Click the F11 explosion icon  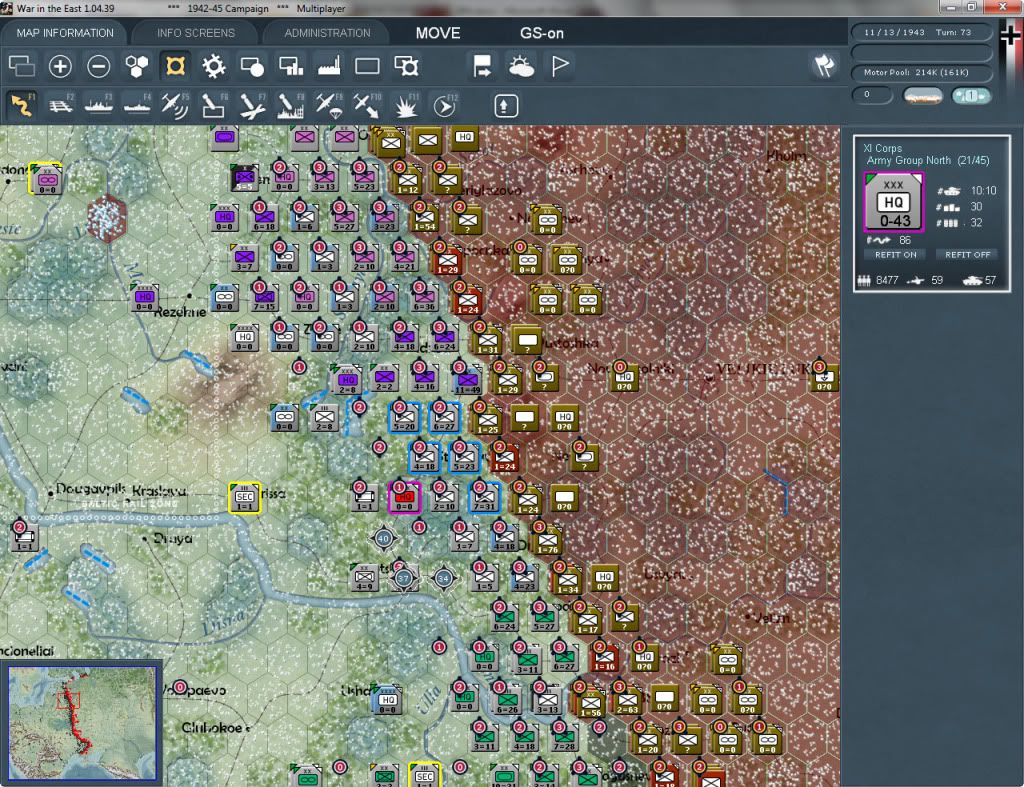click(406, 105)
